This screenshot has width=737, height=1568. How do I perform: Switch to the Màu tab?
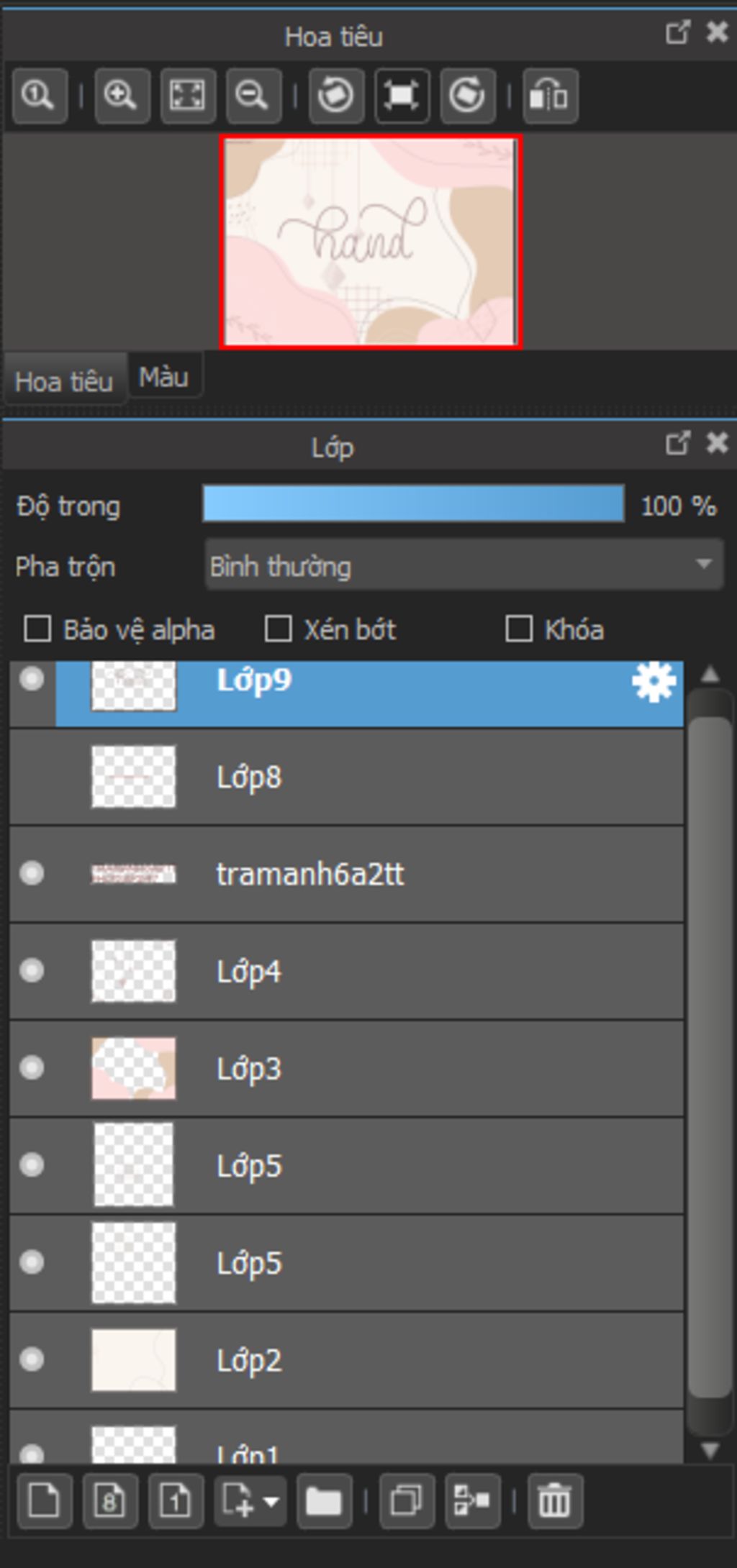tap(164, 377)
